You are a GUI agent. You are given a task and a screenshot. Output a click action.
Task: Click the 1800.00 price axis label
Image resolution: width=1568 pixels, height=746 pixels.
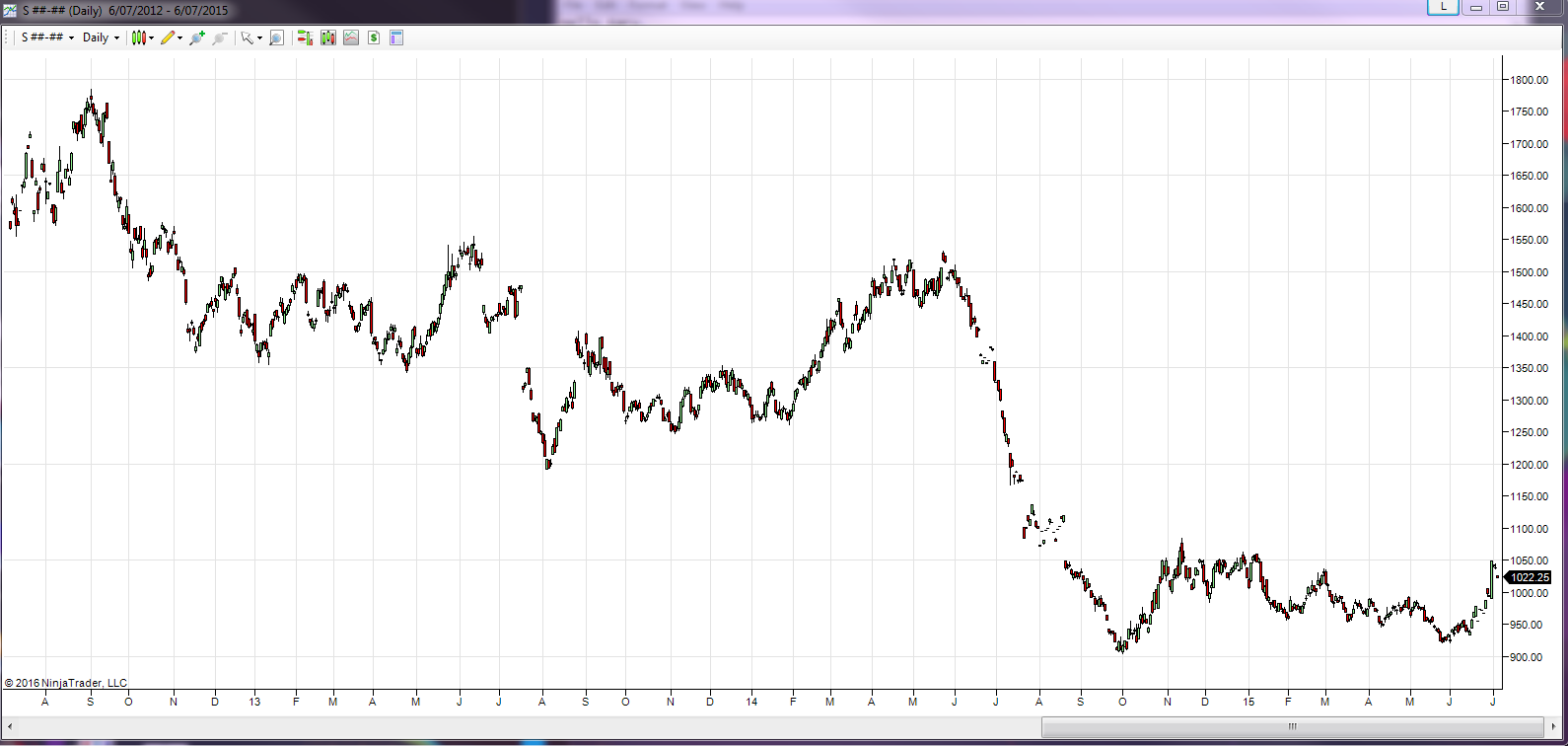tap(1529, 80)
